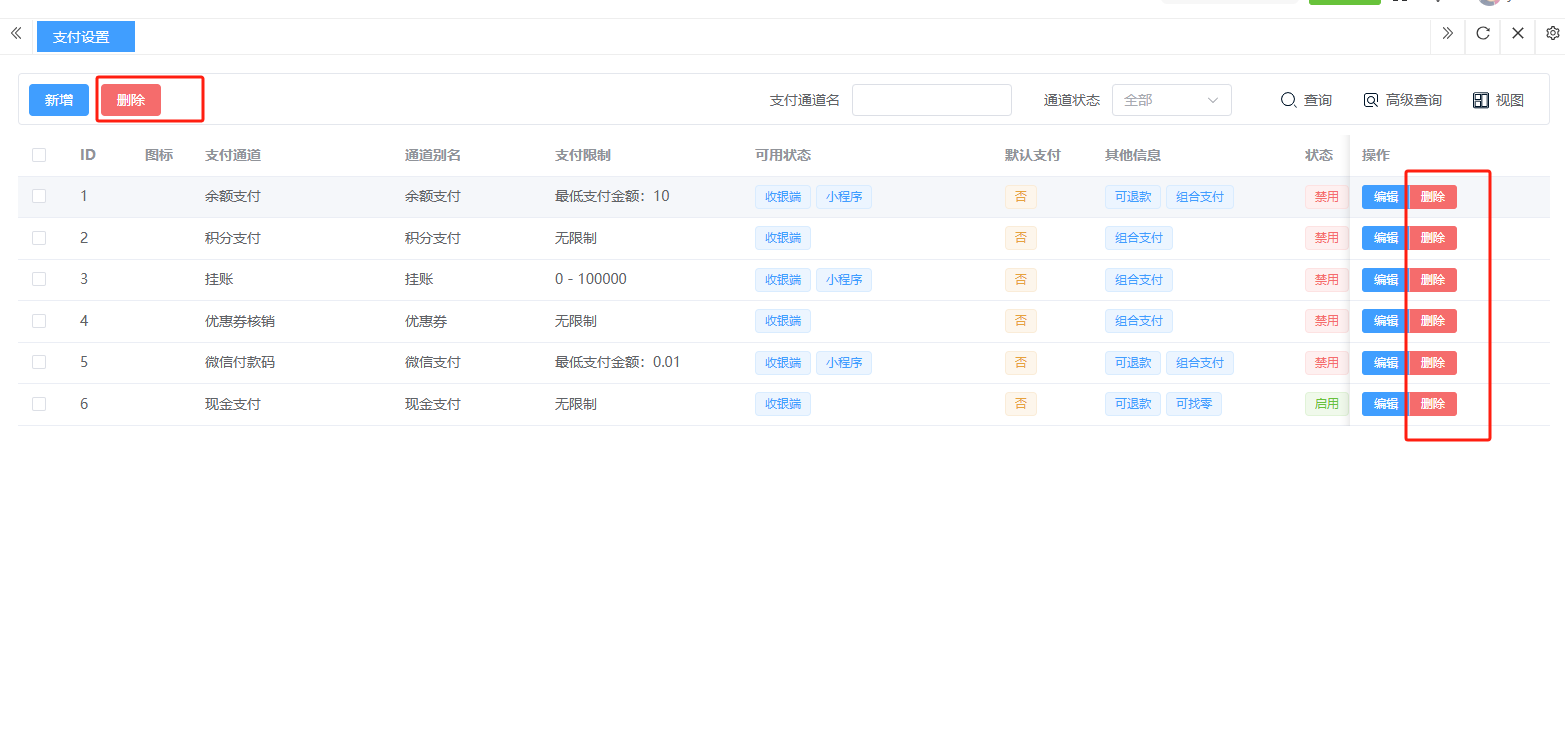Viewport: 1565px width, 729px height.
Task: Open 高级查询 advanced search
Action: click(1402, 100)
